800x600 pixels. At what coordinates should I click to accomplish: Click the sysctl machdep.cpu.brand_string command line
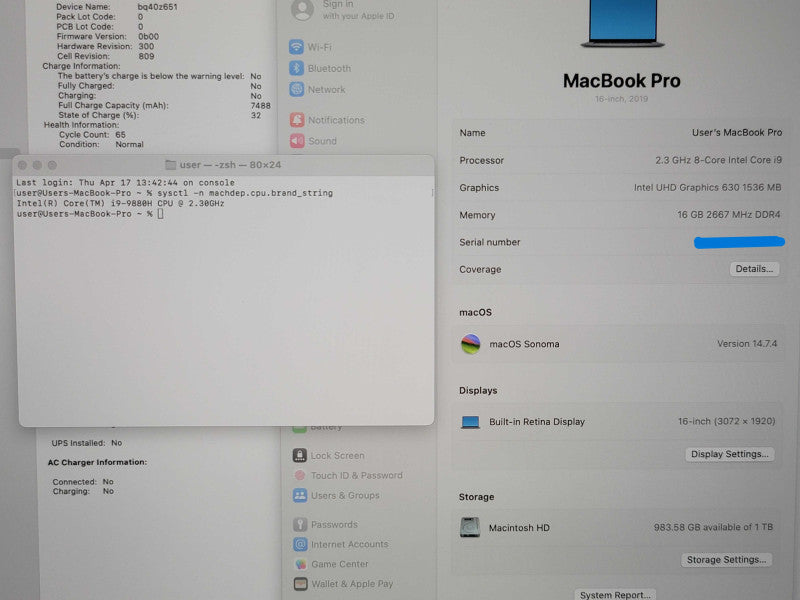[x=175, y=193]
